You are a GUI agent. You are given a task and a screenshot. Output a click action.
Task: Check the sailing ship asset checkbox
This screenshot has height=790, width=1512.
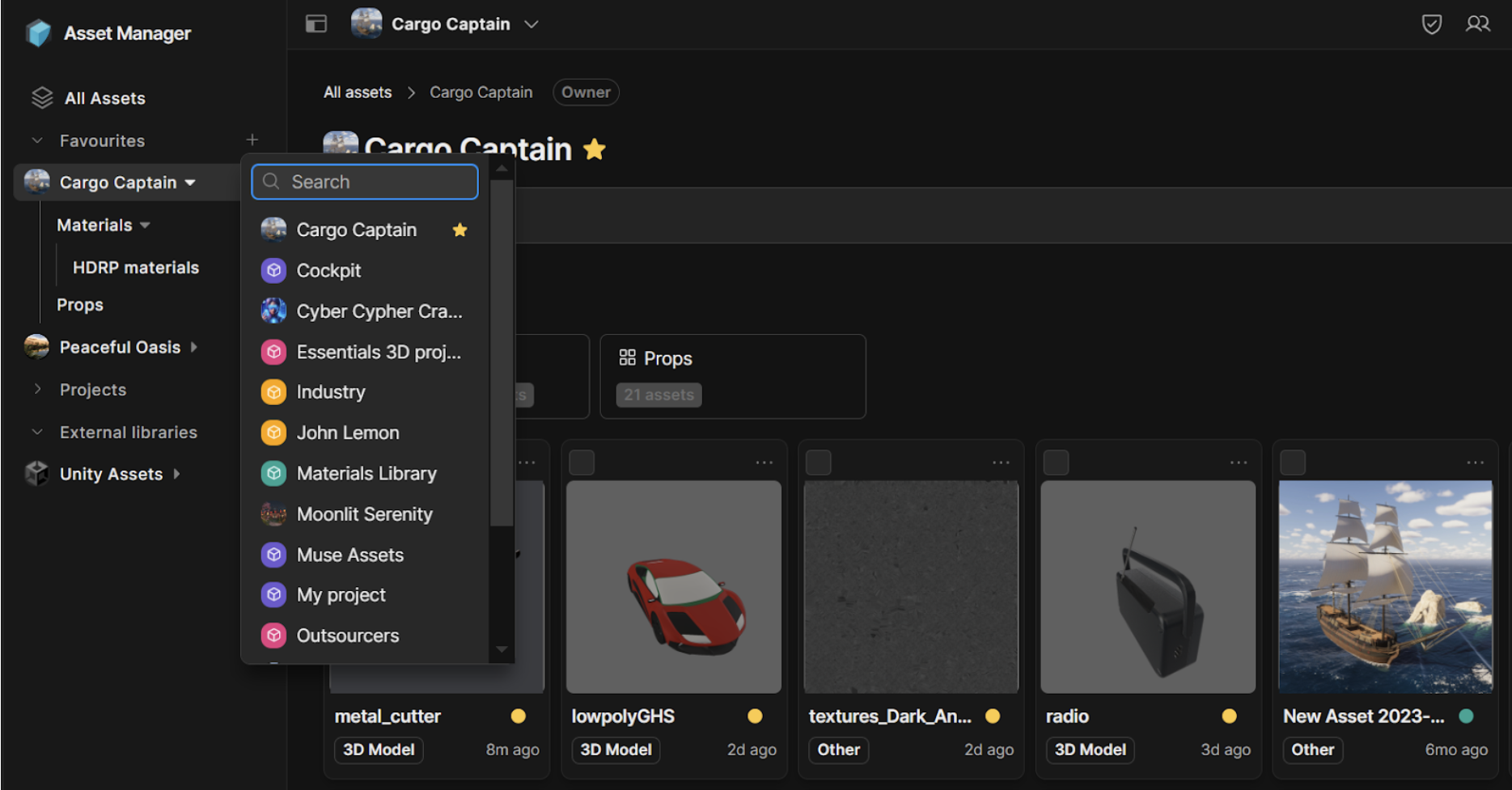[x=1293, y=463]
